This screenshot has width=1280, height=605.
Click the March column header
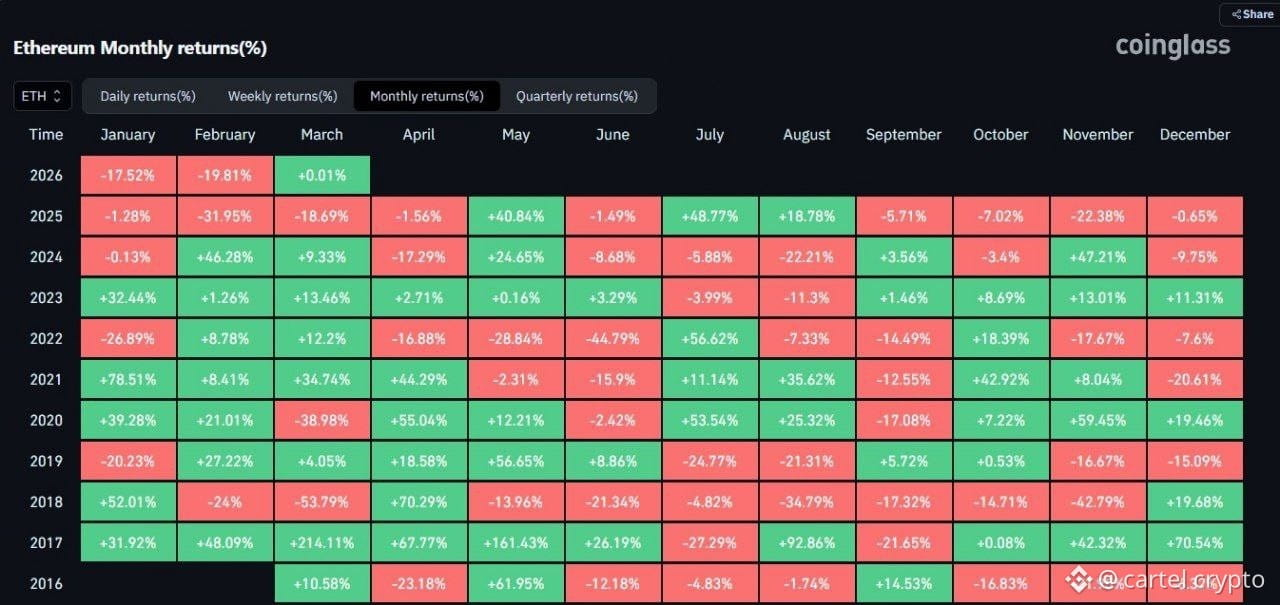click(322, 134)
